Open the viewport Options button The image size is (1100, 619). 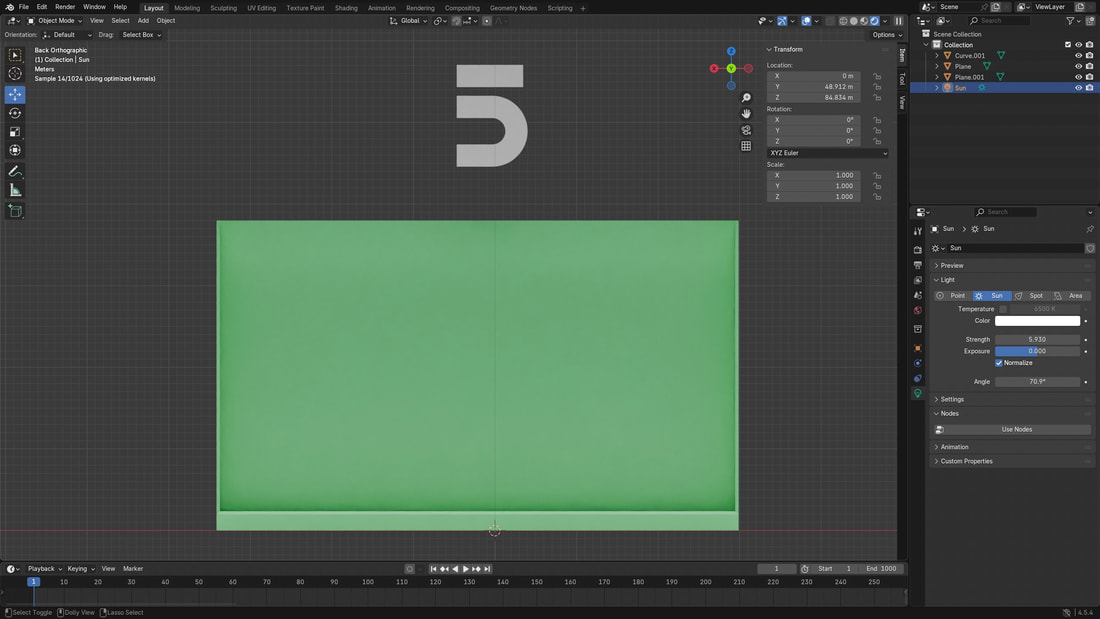pyautogui.click(x=885, y=35)
